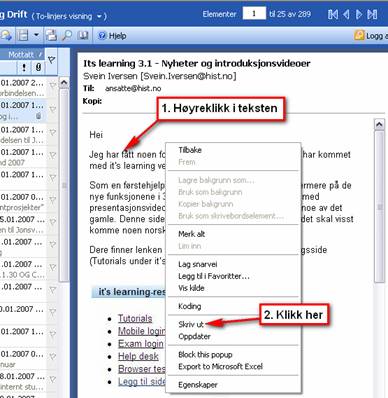Click the message list scrollbar thumb

tap(64, 185)
